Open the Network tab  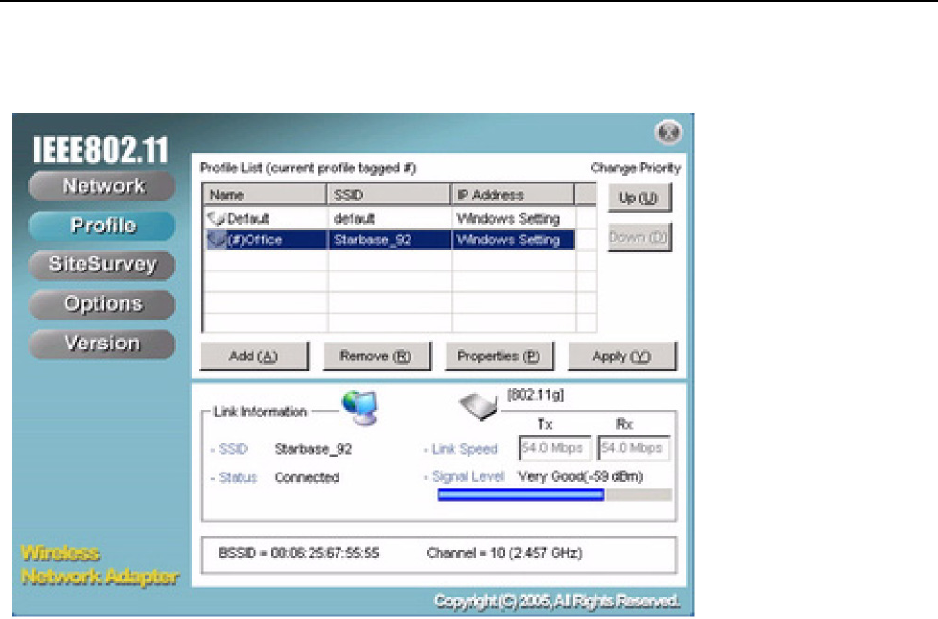tap(102, 186)
